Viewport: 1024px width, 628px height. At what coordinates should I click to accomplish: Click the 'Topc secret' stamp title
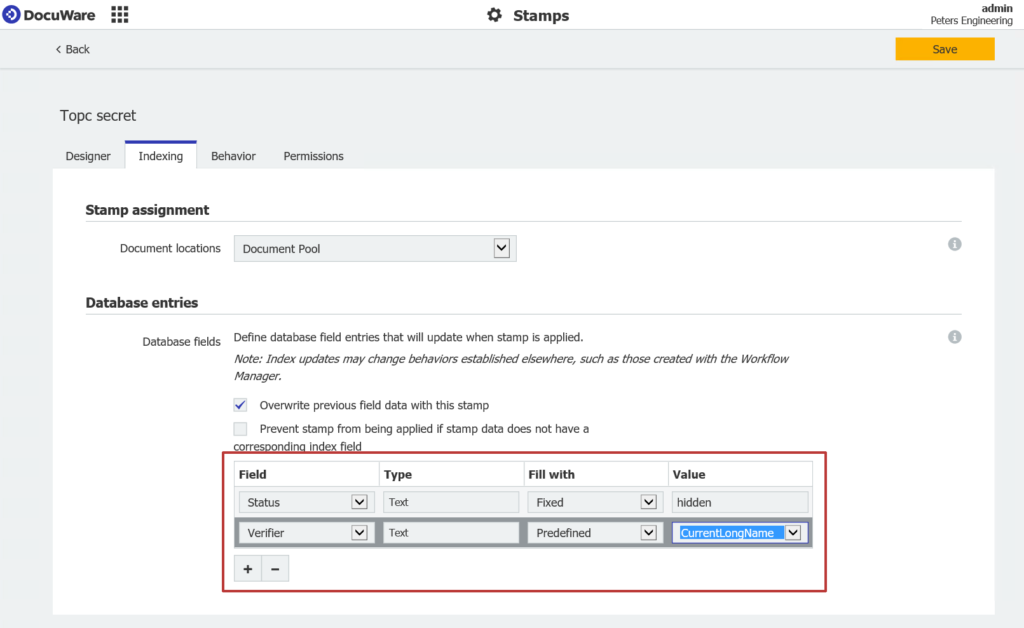(98, 116)
